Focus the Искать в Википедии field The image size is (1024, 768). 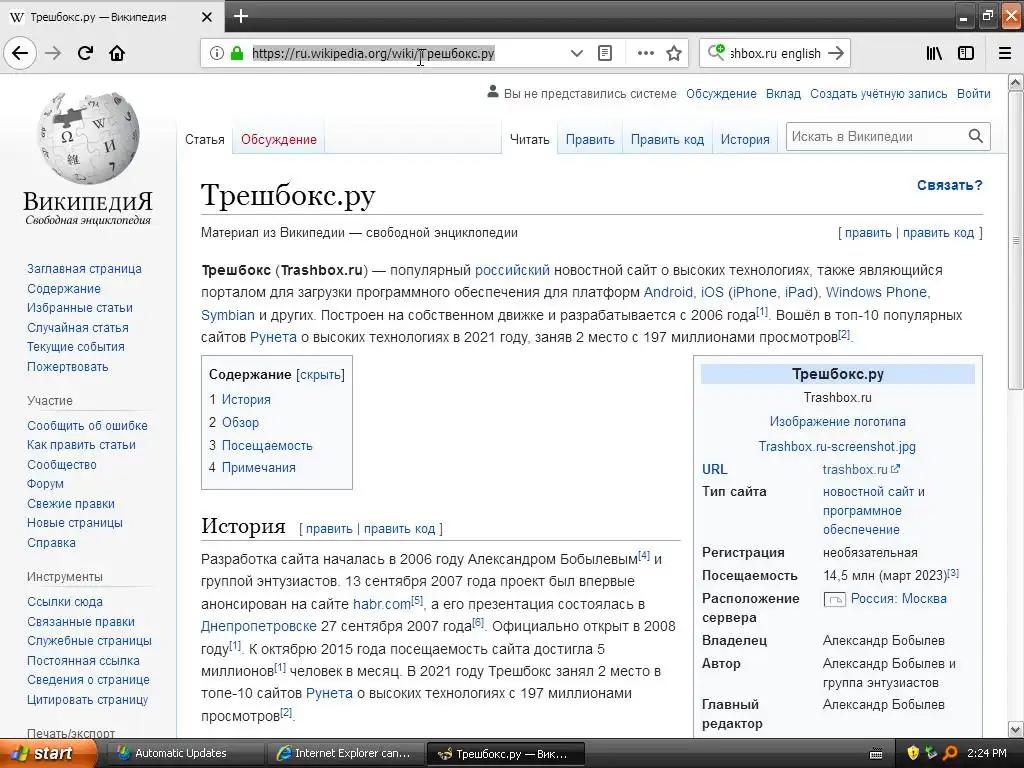(875, 136)
